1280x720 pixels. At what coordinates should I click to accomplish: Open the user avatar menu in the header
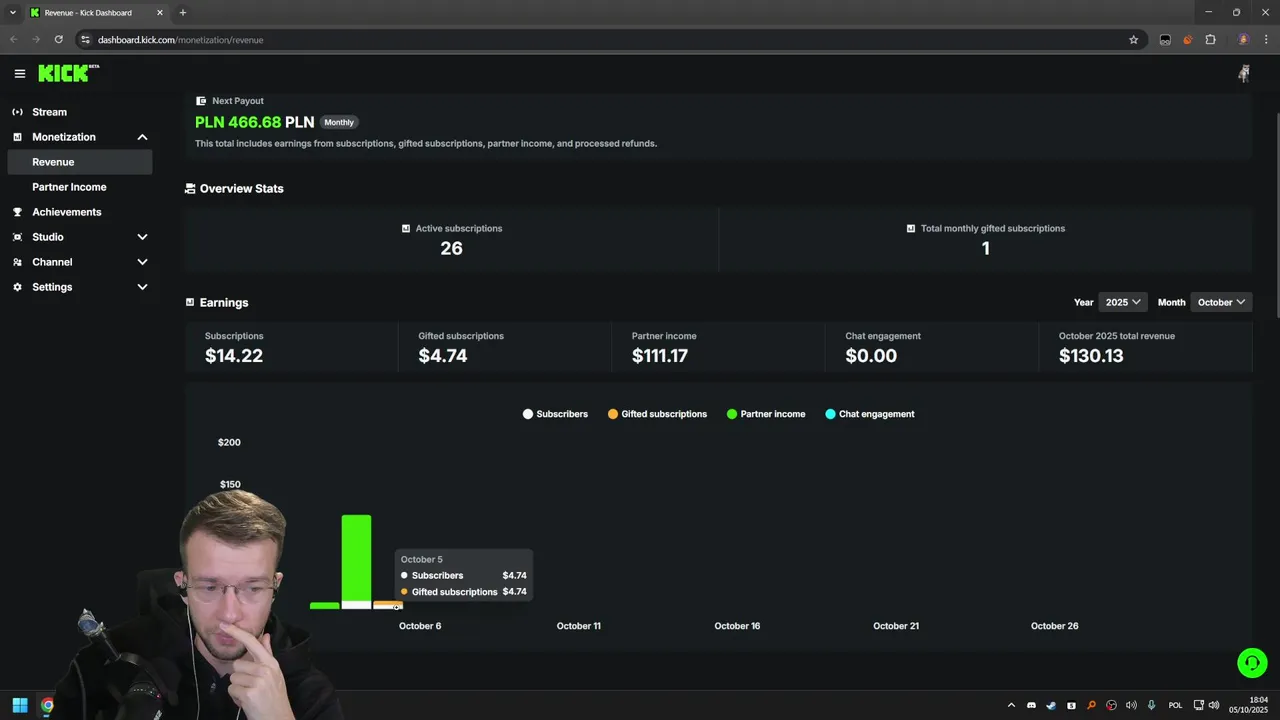tap(1244, 73)
